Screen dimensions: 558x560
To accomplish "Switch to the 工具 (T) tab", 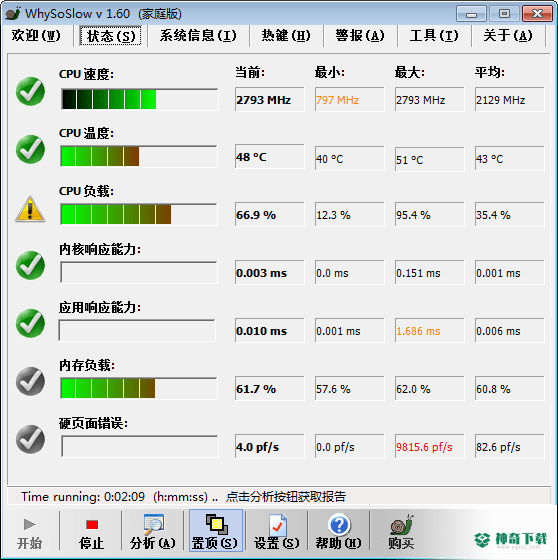I will click(434, 36).
